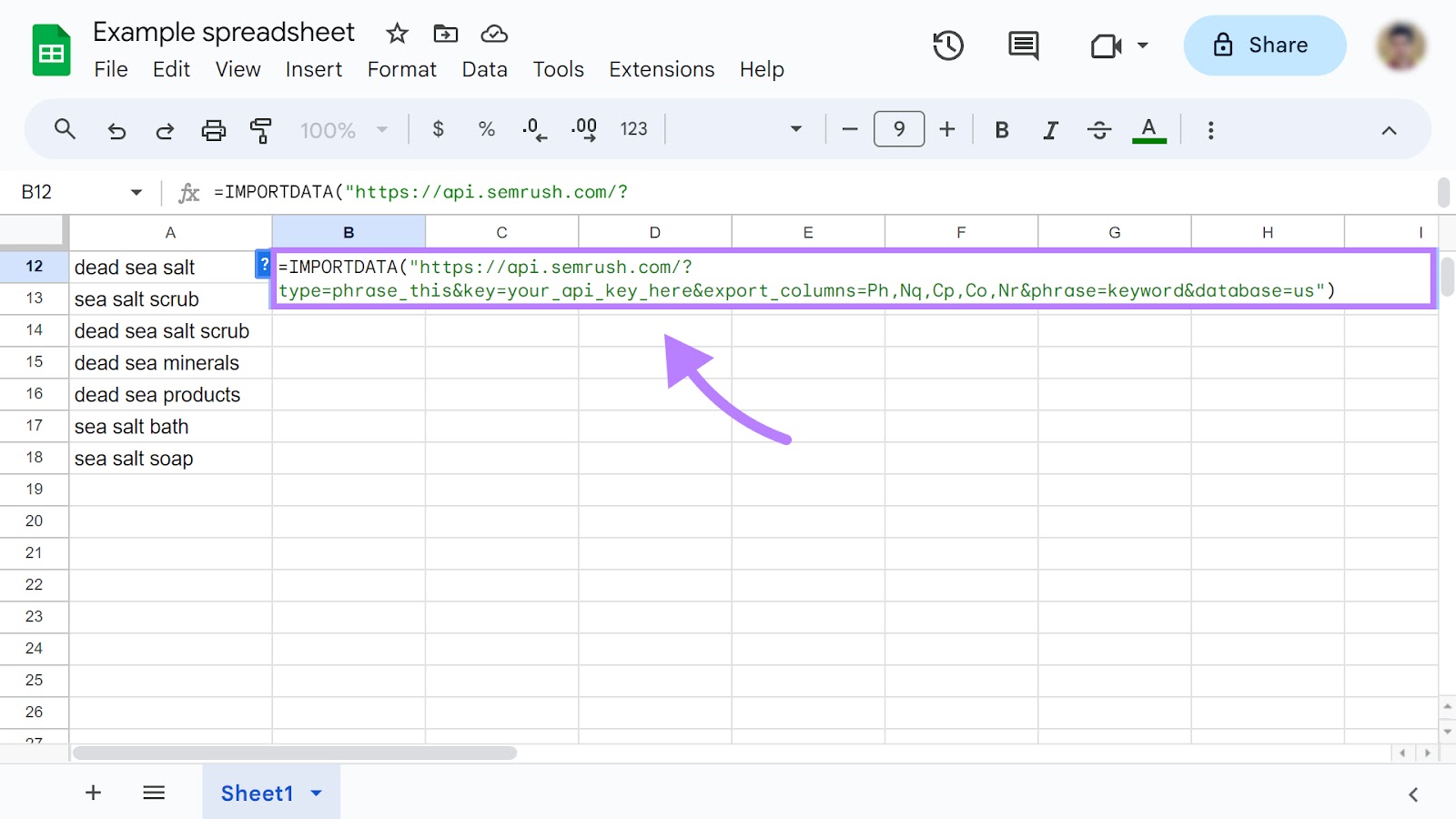The width and height of the screenshot is (1456, 819).
Task: Toggle bold formatting
Action: click(x=1001, y=129)
